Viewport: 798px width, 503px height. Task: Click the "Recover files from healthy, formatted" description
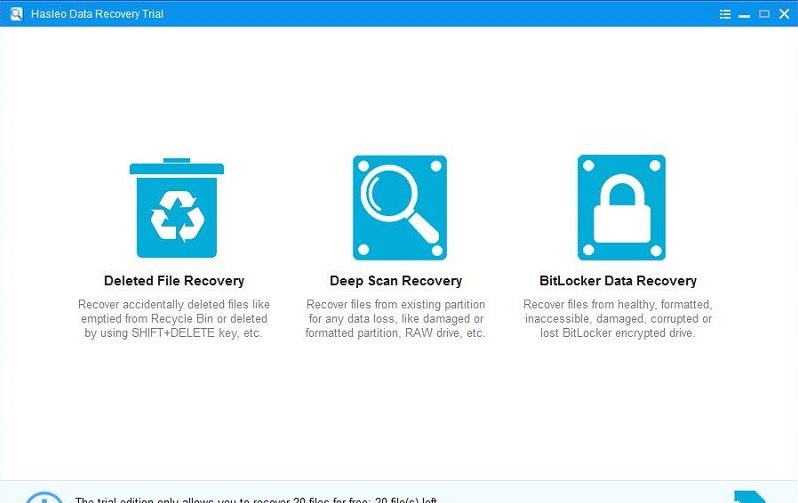pyautogui.click(x=618, y=319)
